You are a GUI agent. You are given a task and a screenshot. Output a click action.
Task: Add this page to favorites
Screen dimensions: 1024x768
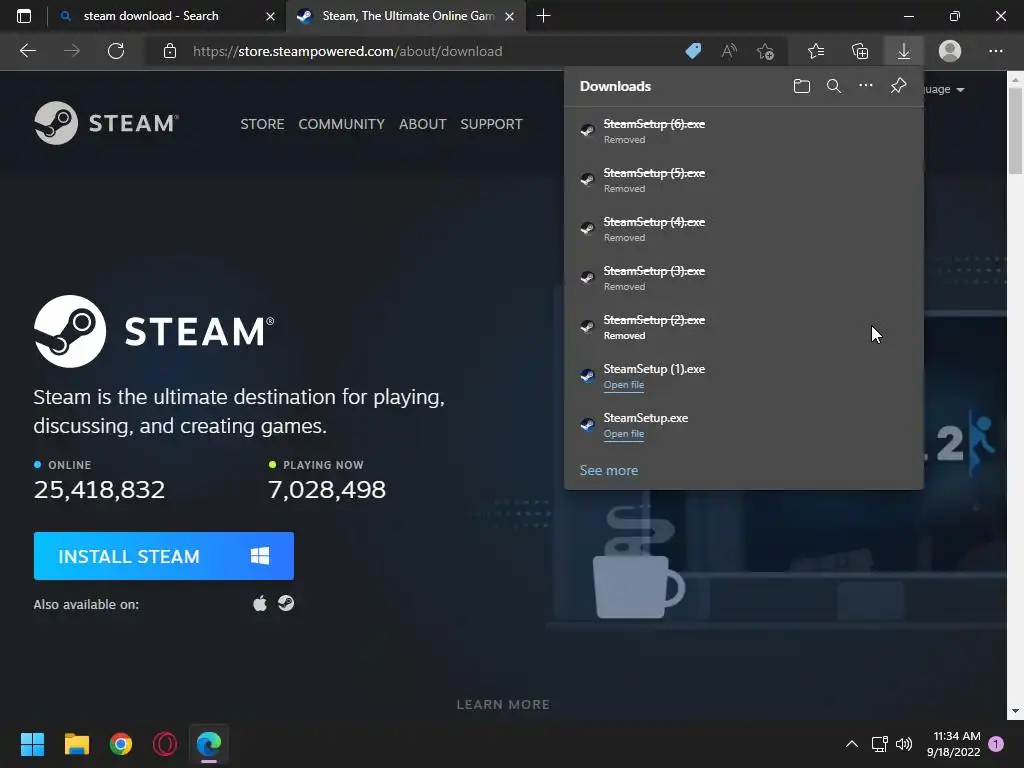click(765, 51)
